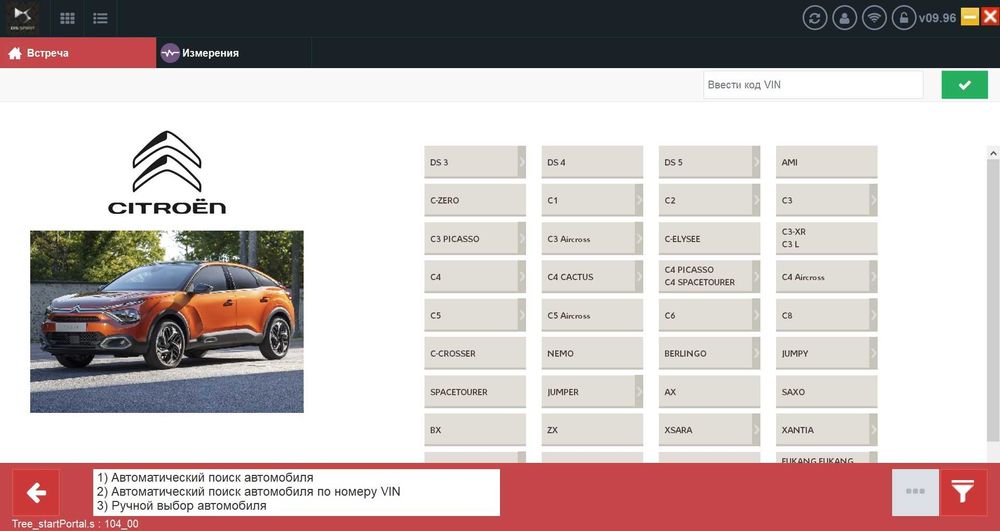Select the XSARA model
1000x531 pixels.
(x=709, y=430)
